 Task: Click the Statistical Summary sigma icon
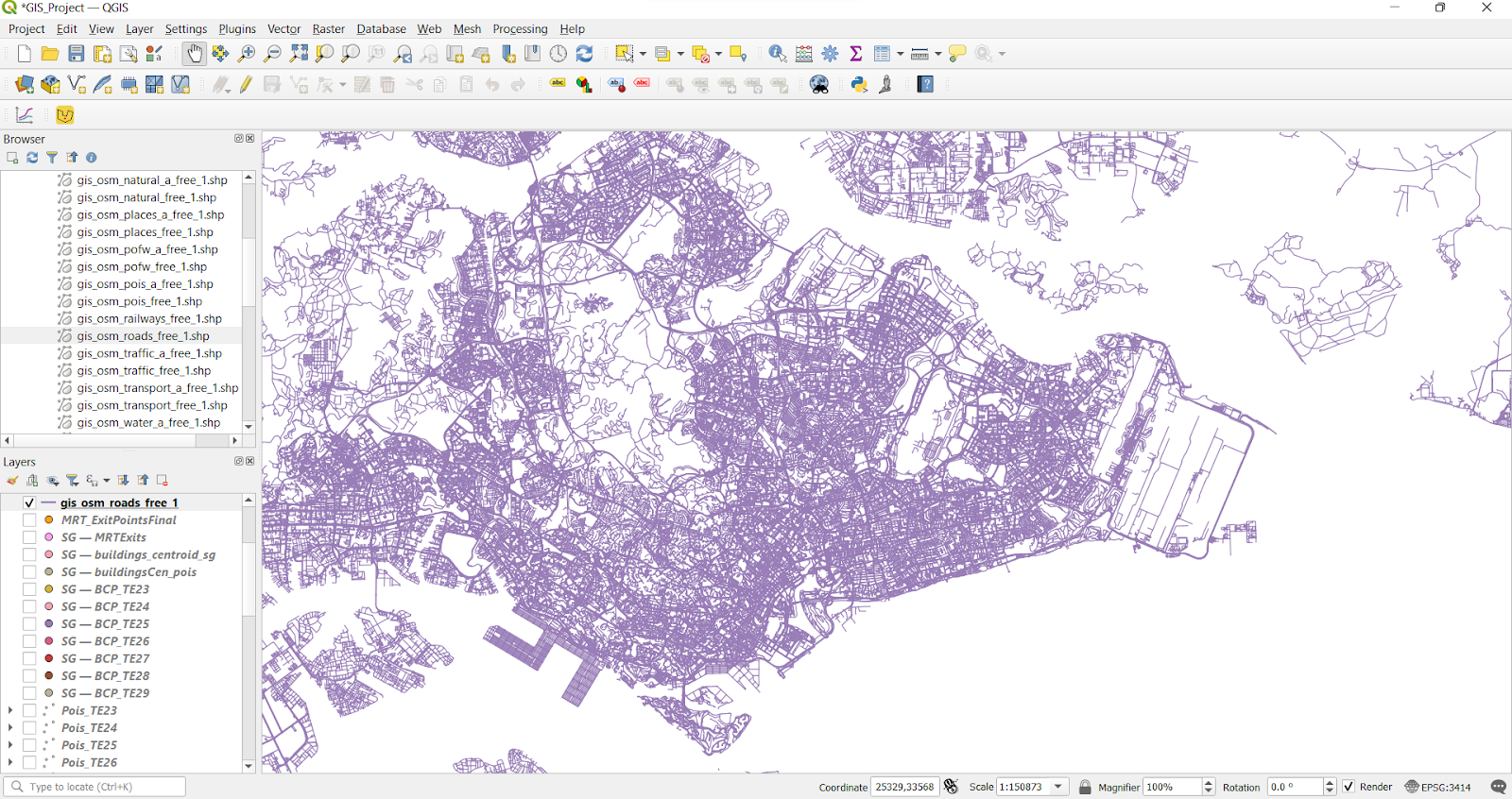(856, 54)
